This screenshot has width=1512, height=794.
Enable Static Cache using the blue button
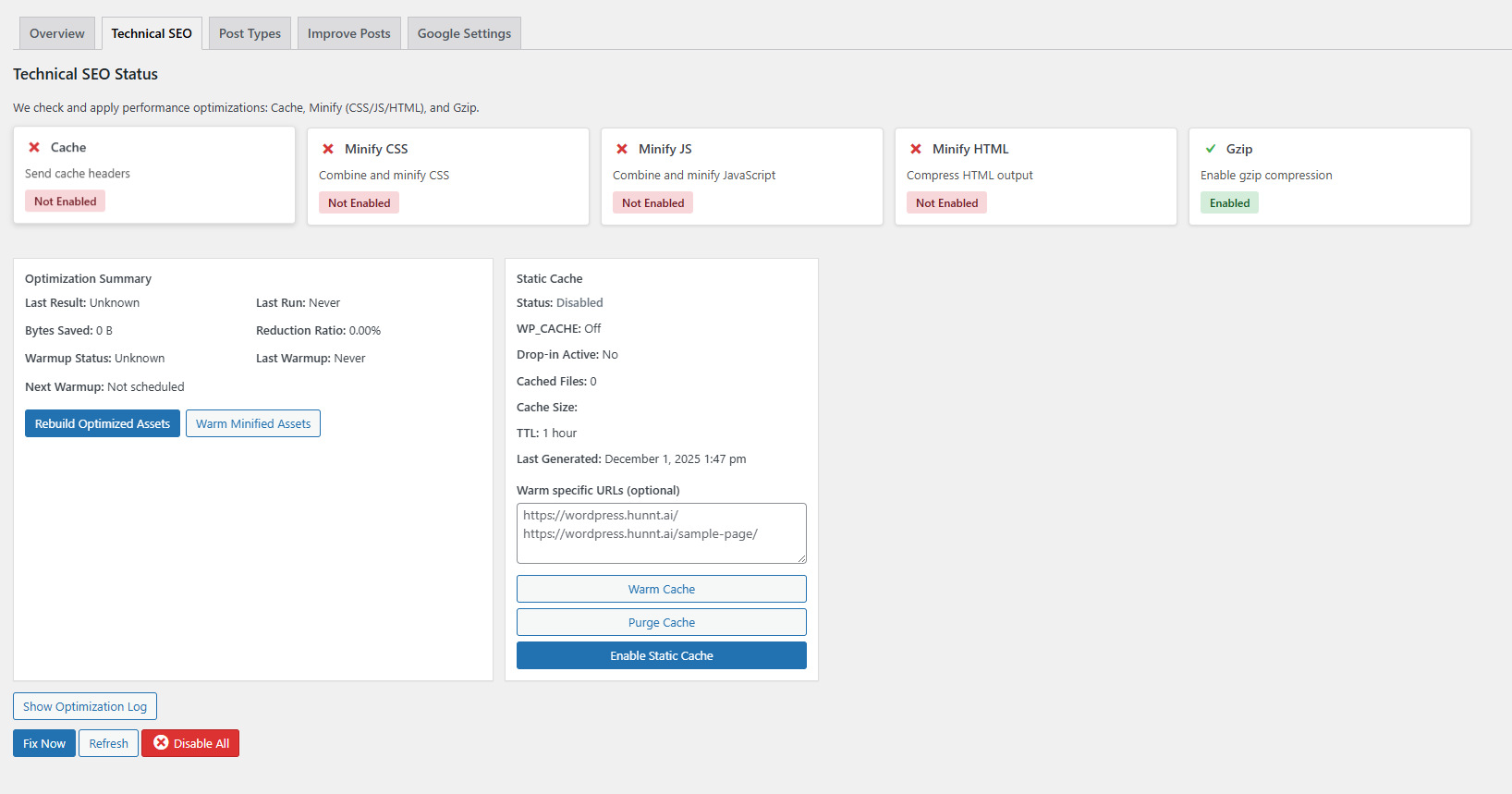[x=661, y=655]
